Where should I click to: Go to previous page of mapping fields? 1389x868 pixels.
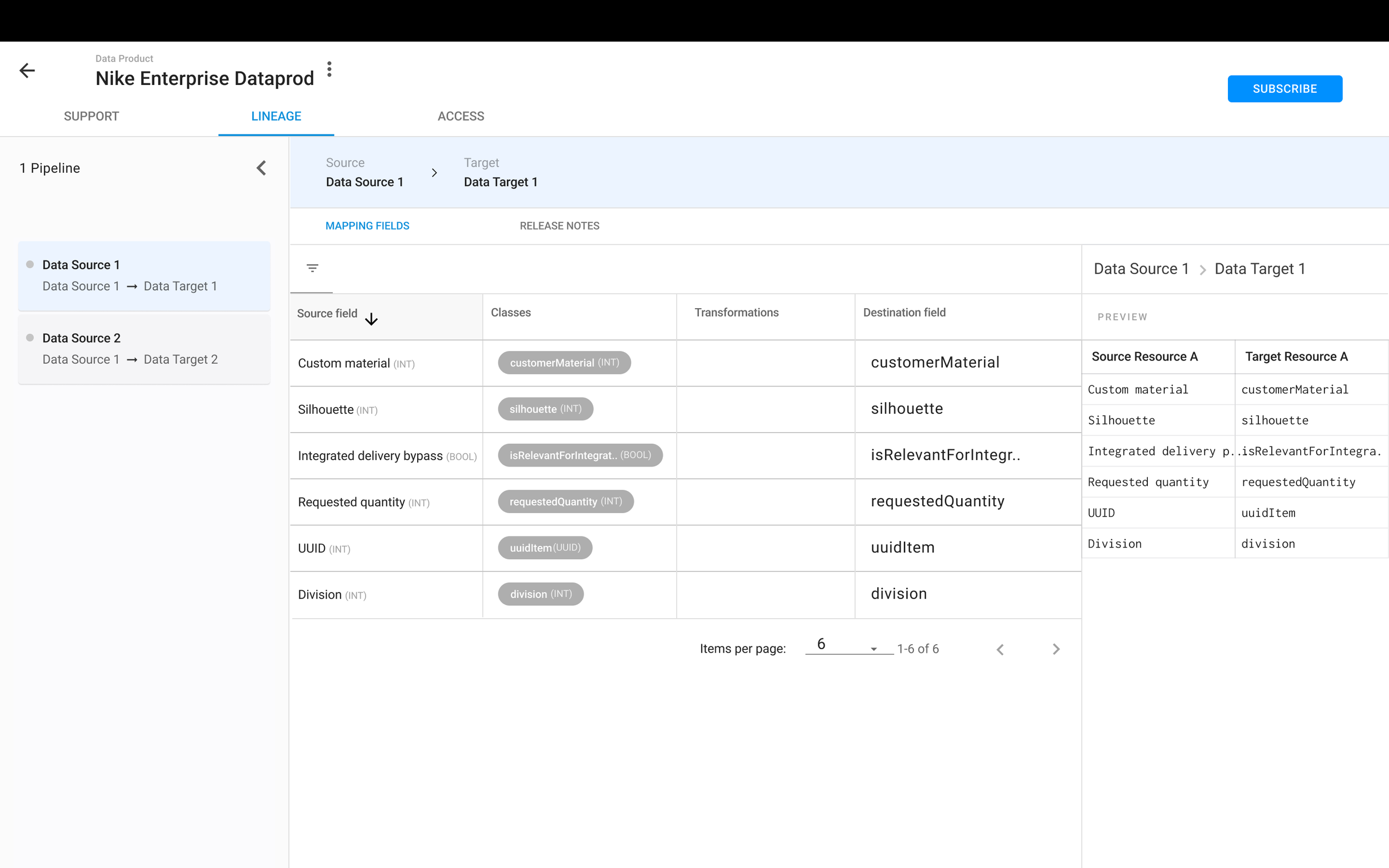click(1000, 649)
